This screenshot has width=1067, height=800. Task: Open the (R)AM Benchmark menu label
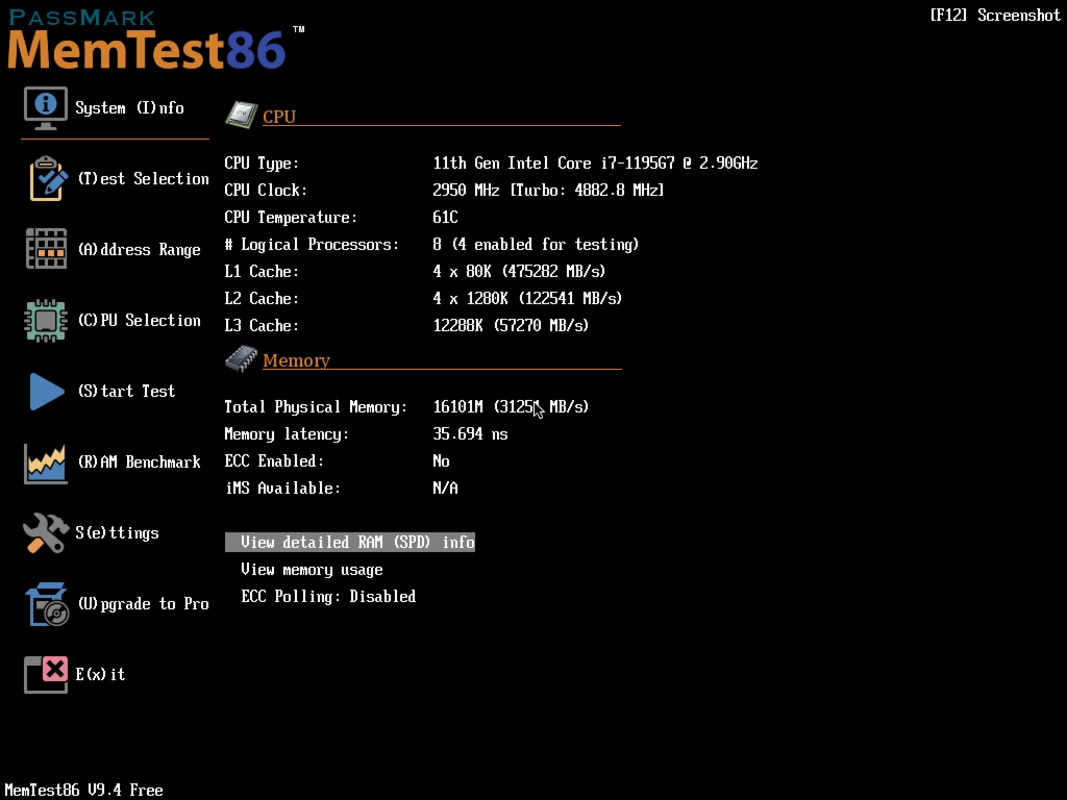(x=139, y=462)
